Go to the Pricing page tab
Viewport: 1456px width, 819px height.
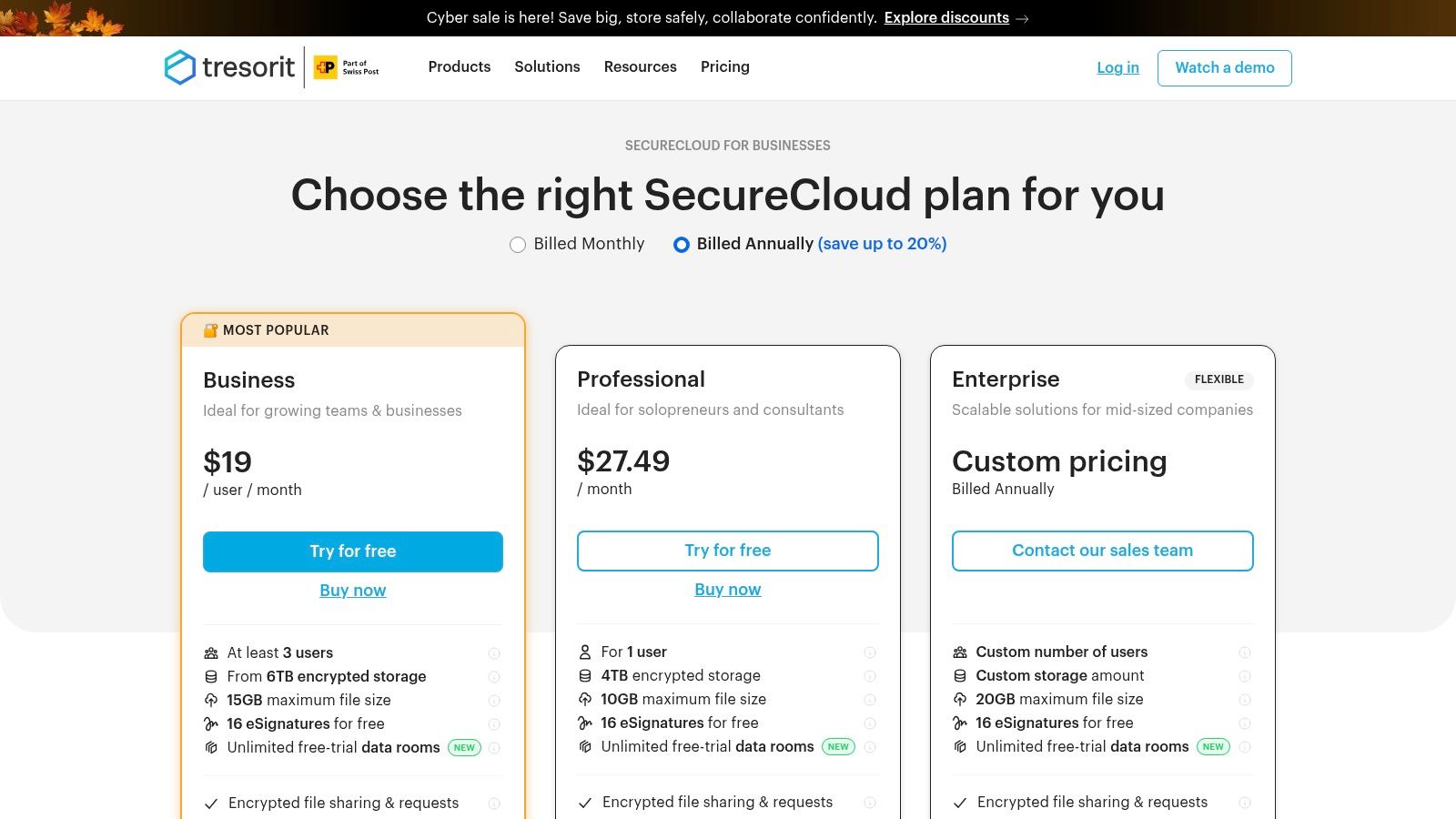[x=725, y=66]
